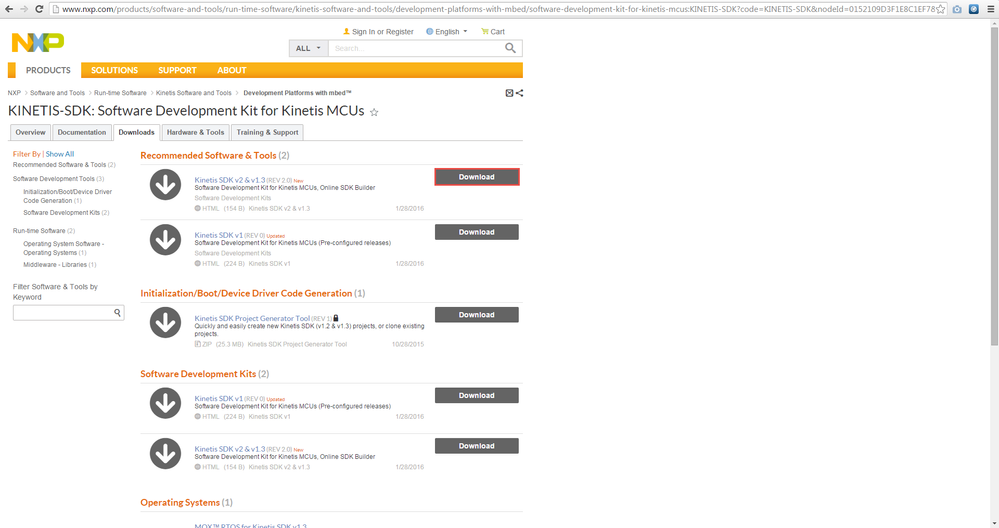Click the NXP logo
Image resolution: width=999 pixels, height=528 pixels.
click(x=38, y=42)
